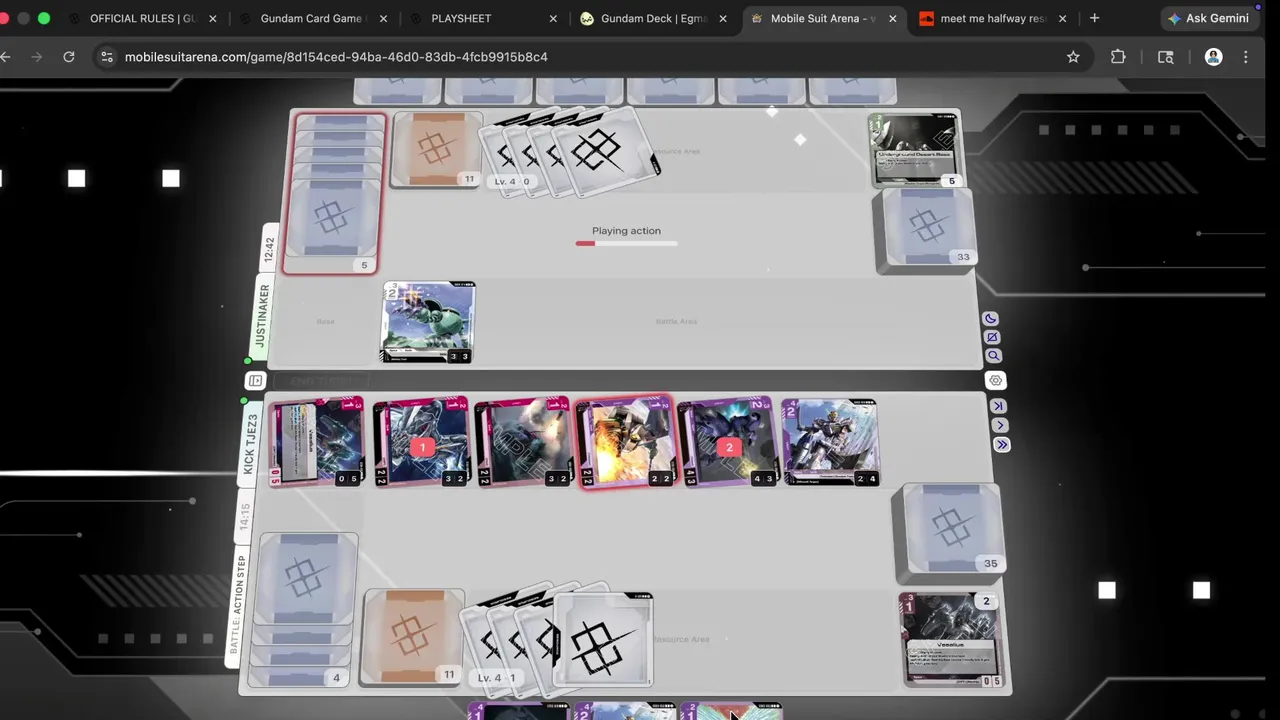1280x720 pixels.
Task: Click the opponent's fanned resource cards Lv. 4
Action: click(570, 153)
